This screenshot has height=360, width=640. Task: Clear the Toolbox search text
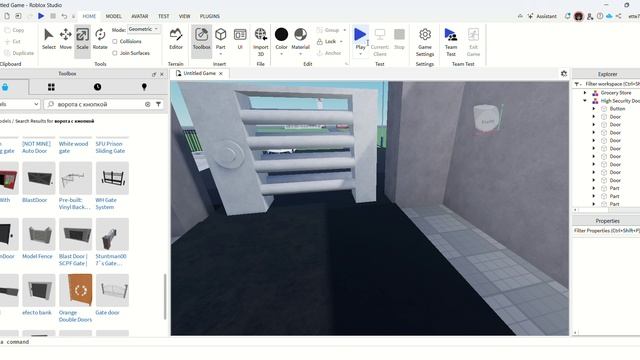click(x=147, y=104)
